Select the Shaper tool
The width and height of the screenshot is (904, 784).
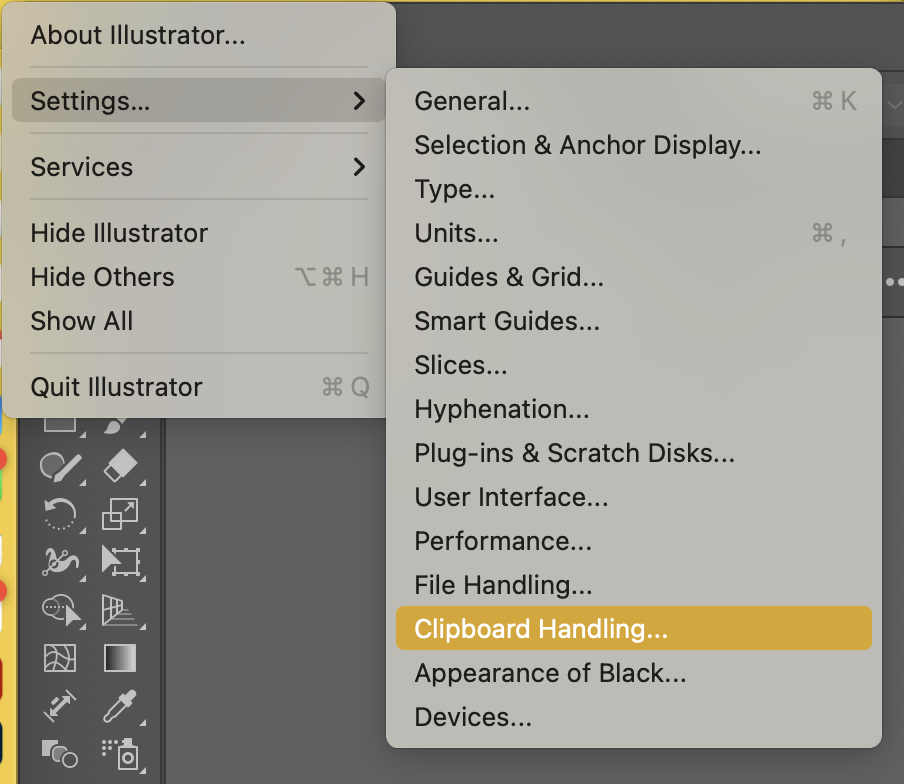click(x=60, y=466)
